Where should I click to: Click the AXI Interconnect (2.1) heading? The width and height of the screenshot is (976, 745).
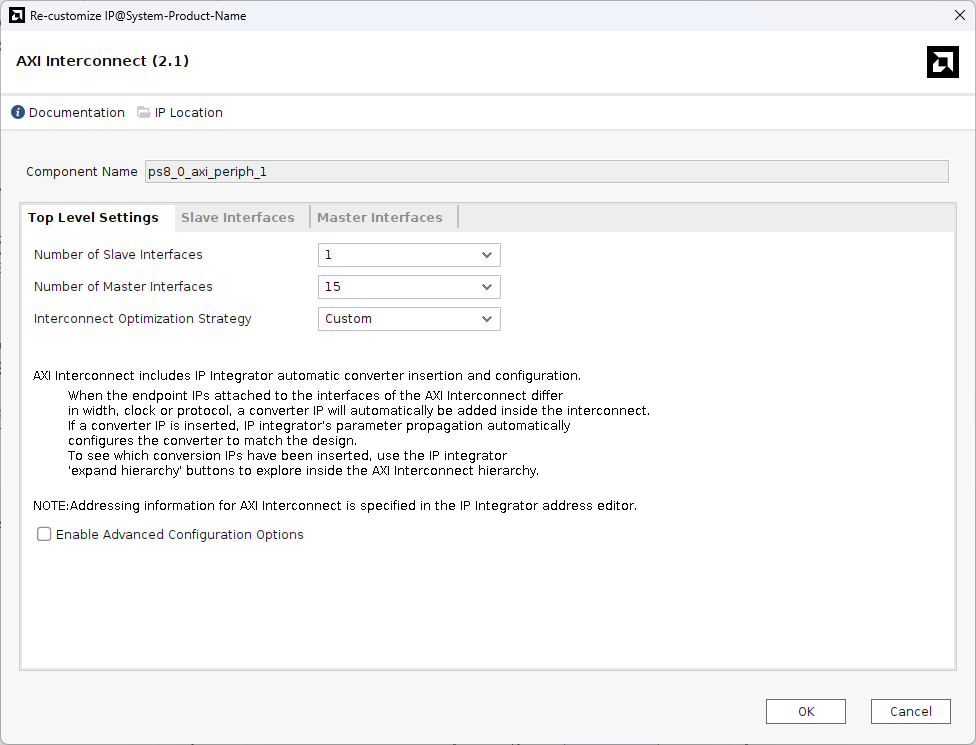pos(103,61)
